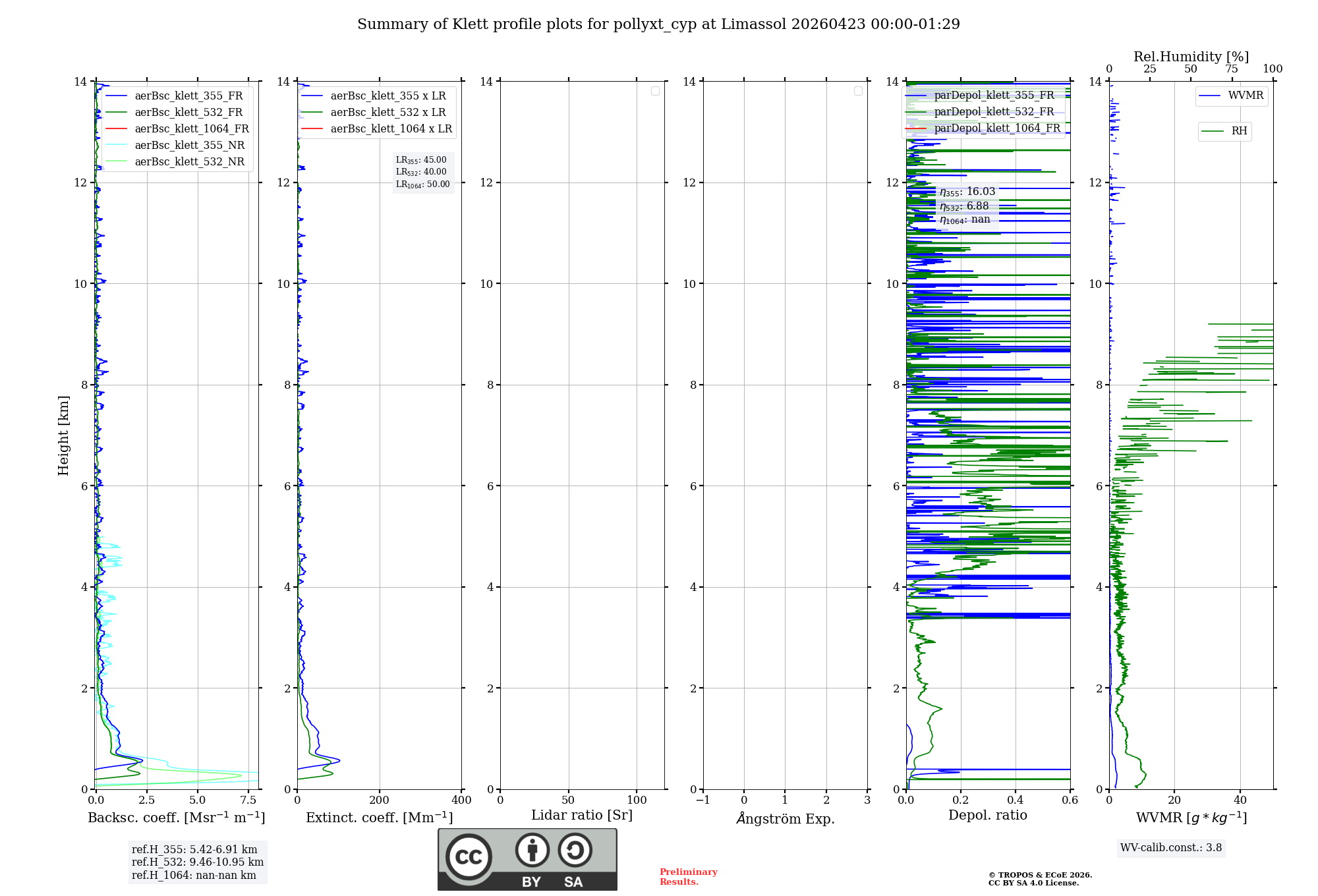Click the Height [km] y-axis label

63,435
